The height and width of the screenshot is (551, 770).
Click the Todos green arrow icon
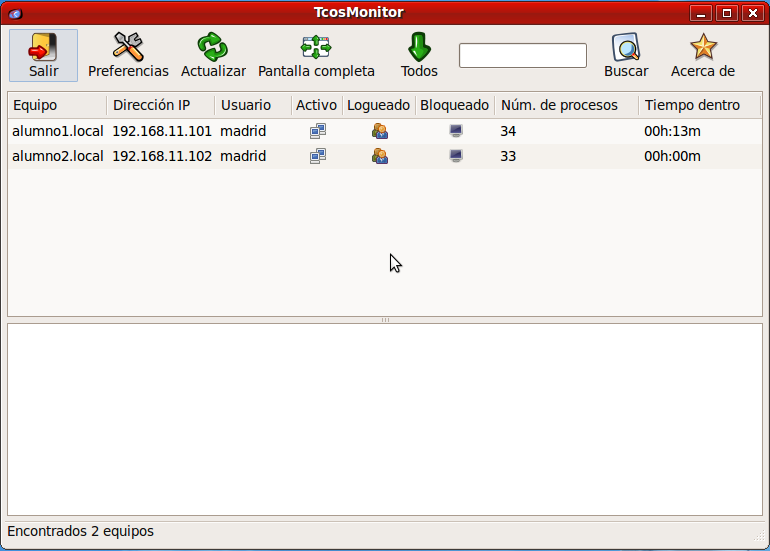tap(419, 47)
